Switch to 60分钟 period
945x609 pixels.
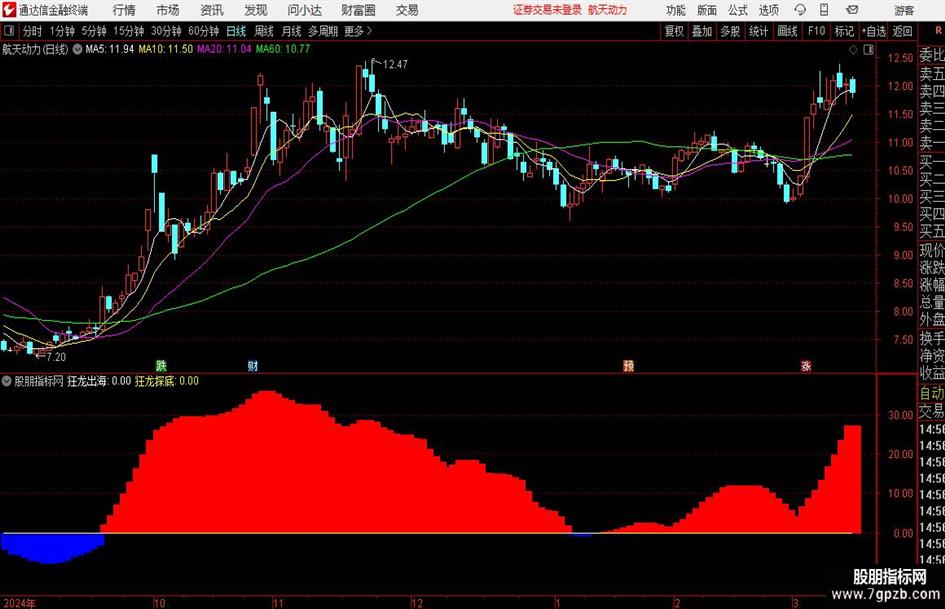[204, 31]
